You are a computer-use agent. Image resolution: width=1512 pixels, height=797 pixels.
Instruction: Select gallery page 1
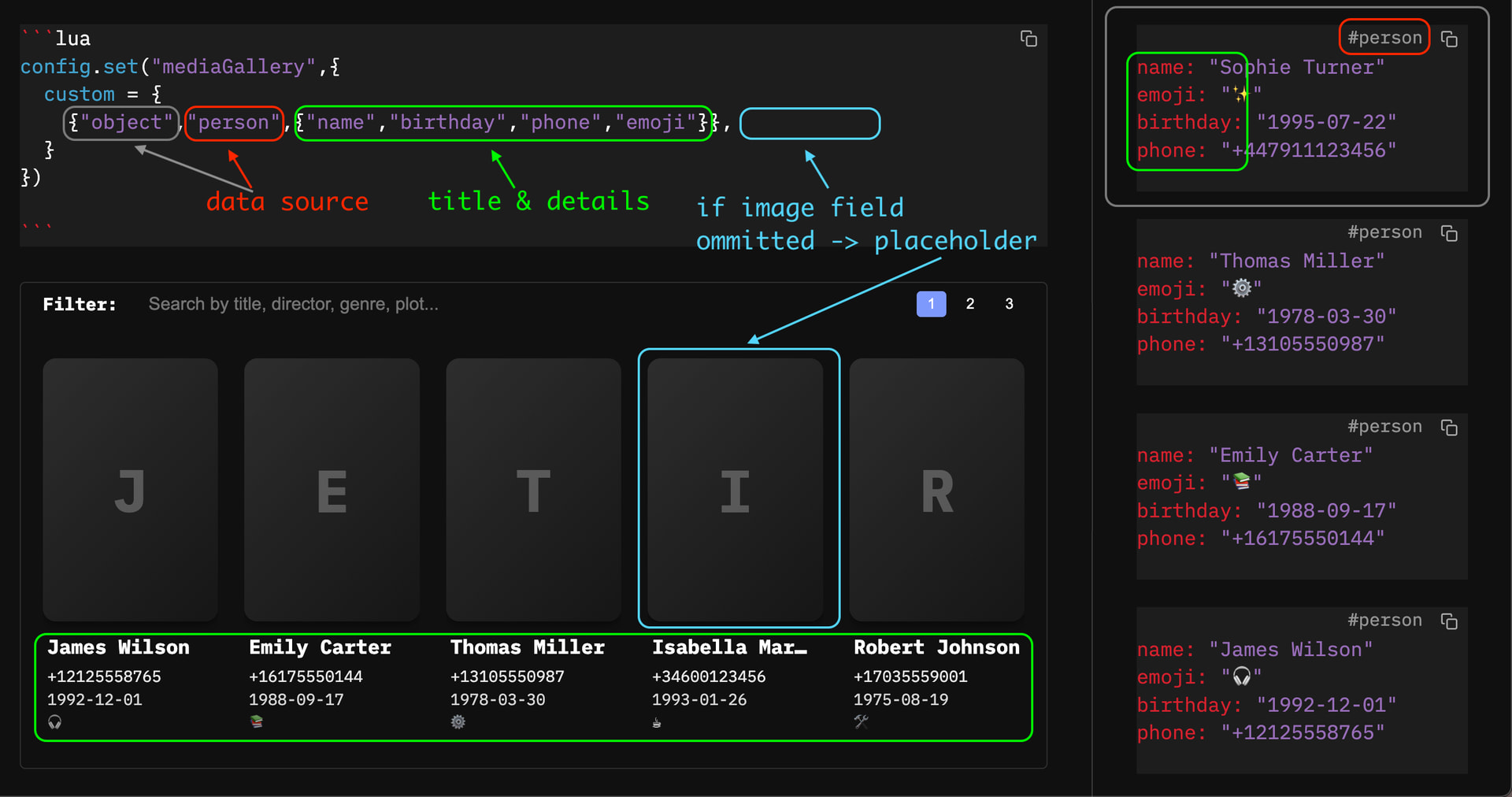pyautogui.click(x=931, y=304)
